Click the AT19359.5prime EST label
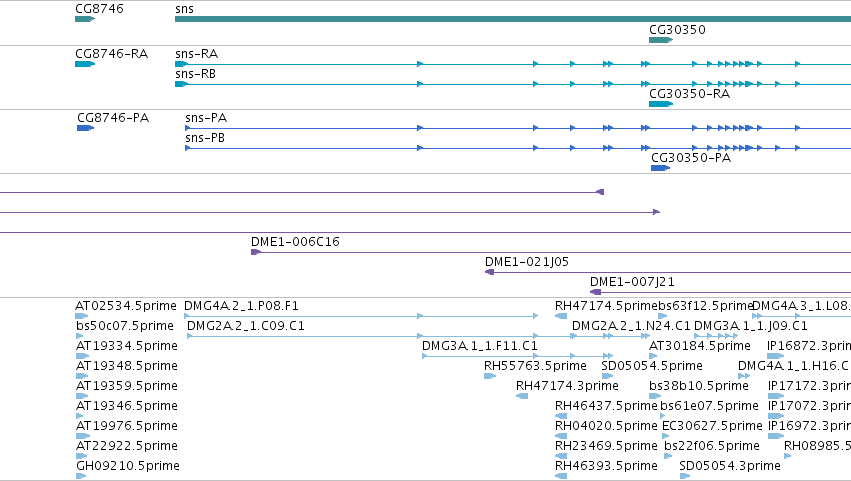Screen dimensions: 851x481 pos(126,386)
